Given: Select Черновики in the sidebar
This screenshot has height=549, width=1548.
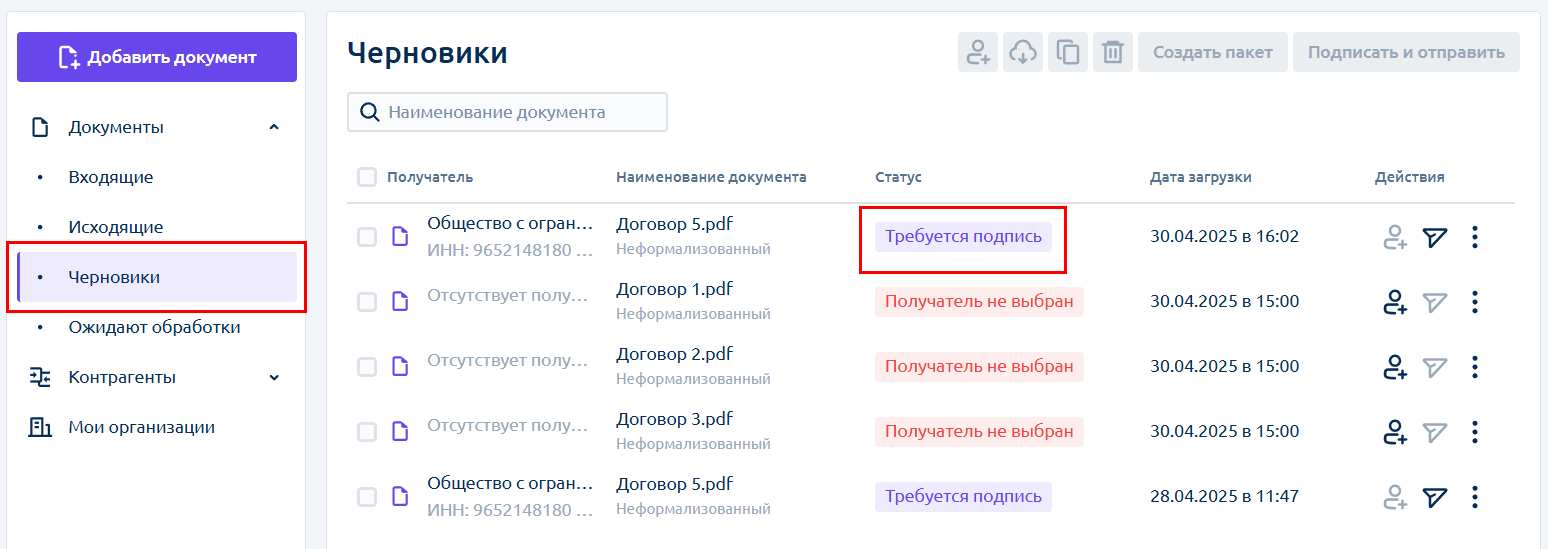Looking at the screenshot, I should tap(157, 277).
